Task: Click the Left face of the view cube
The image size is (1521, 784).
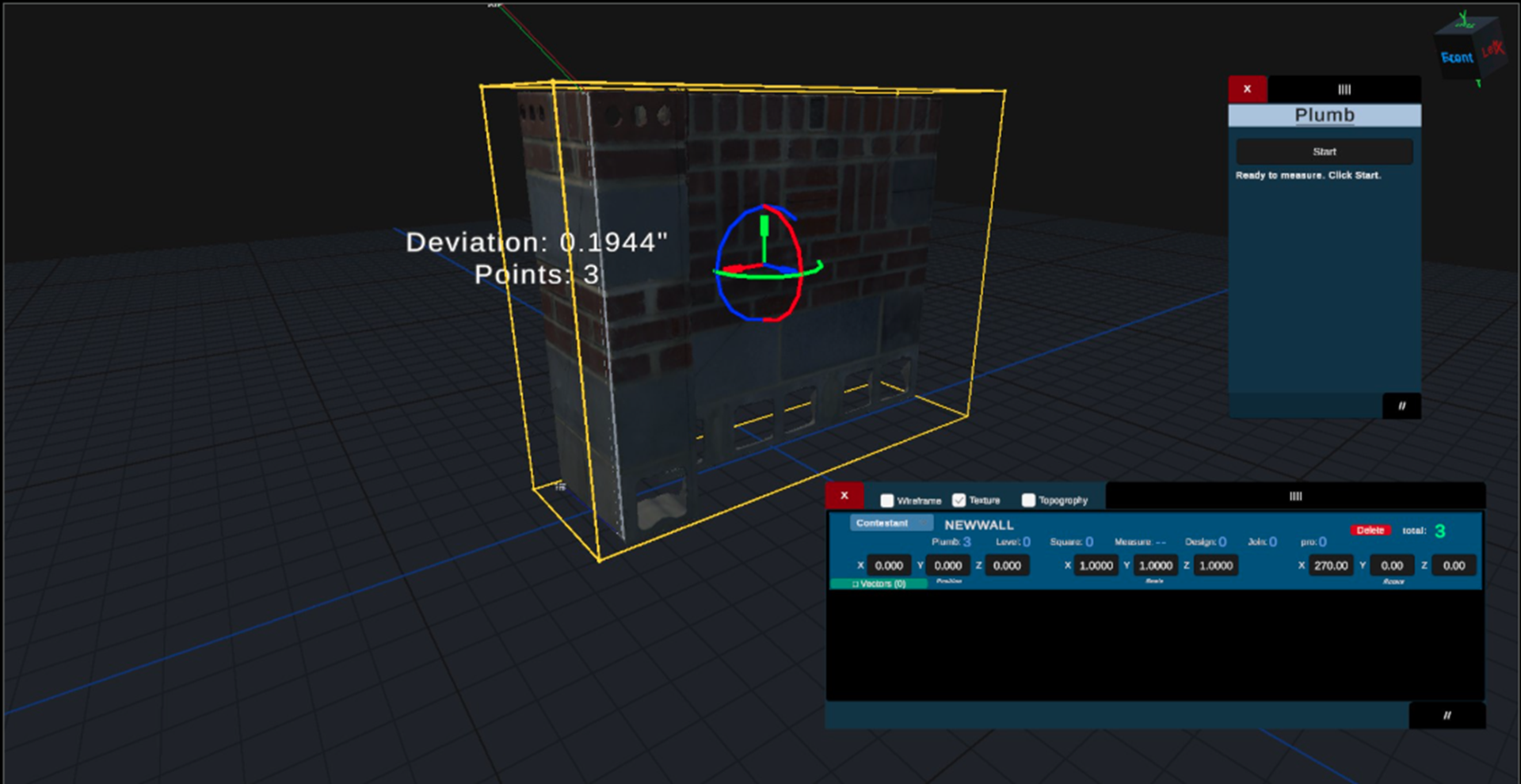Action: tap(1492, 50)
